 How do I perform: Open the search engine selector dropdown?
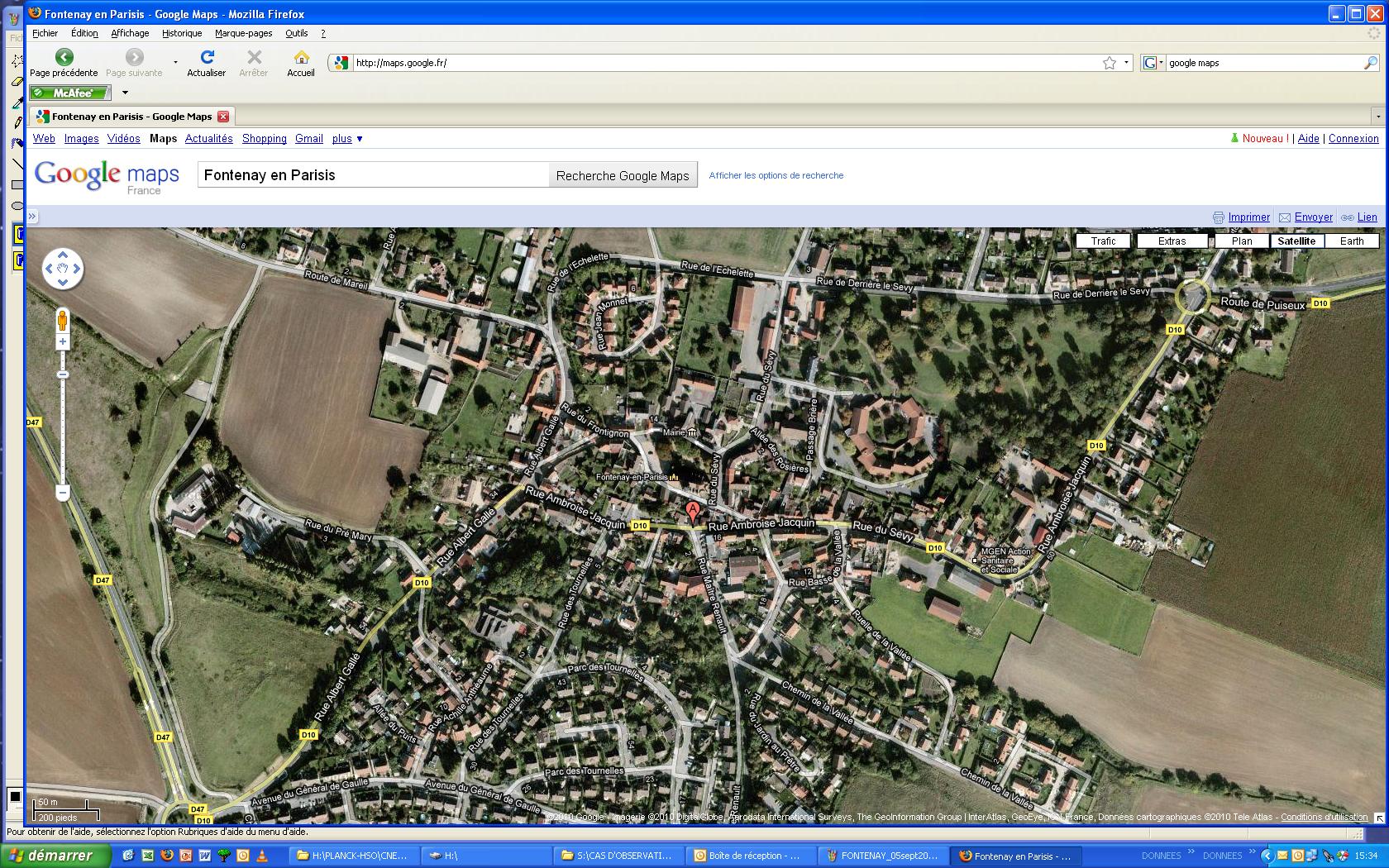1153,63
